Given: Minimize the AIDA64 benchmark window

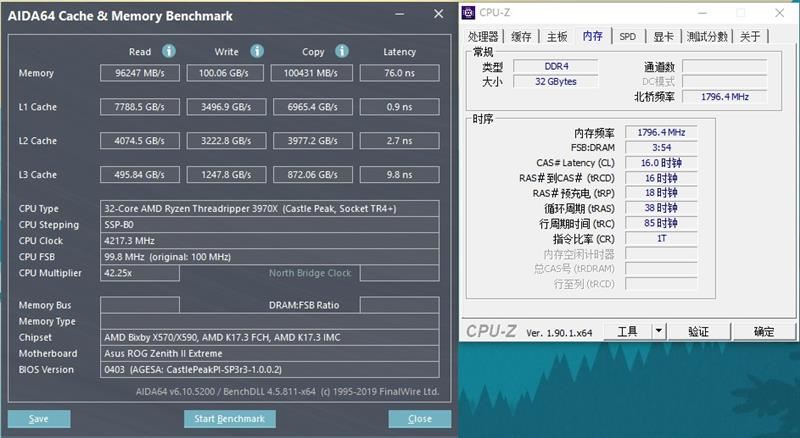Looking at the screenshot, I should tap(399, 14).
